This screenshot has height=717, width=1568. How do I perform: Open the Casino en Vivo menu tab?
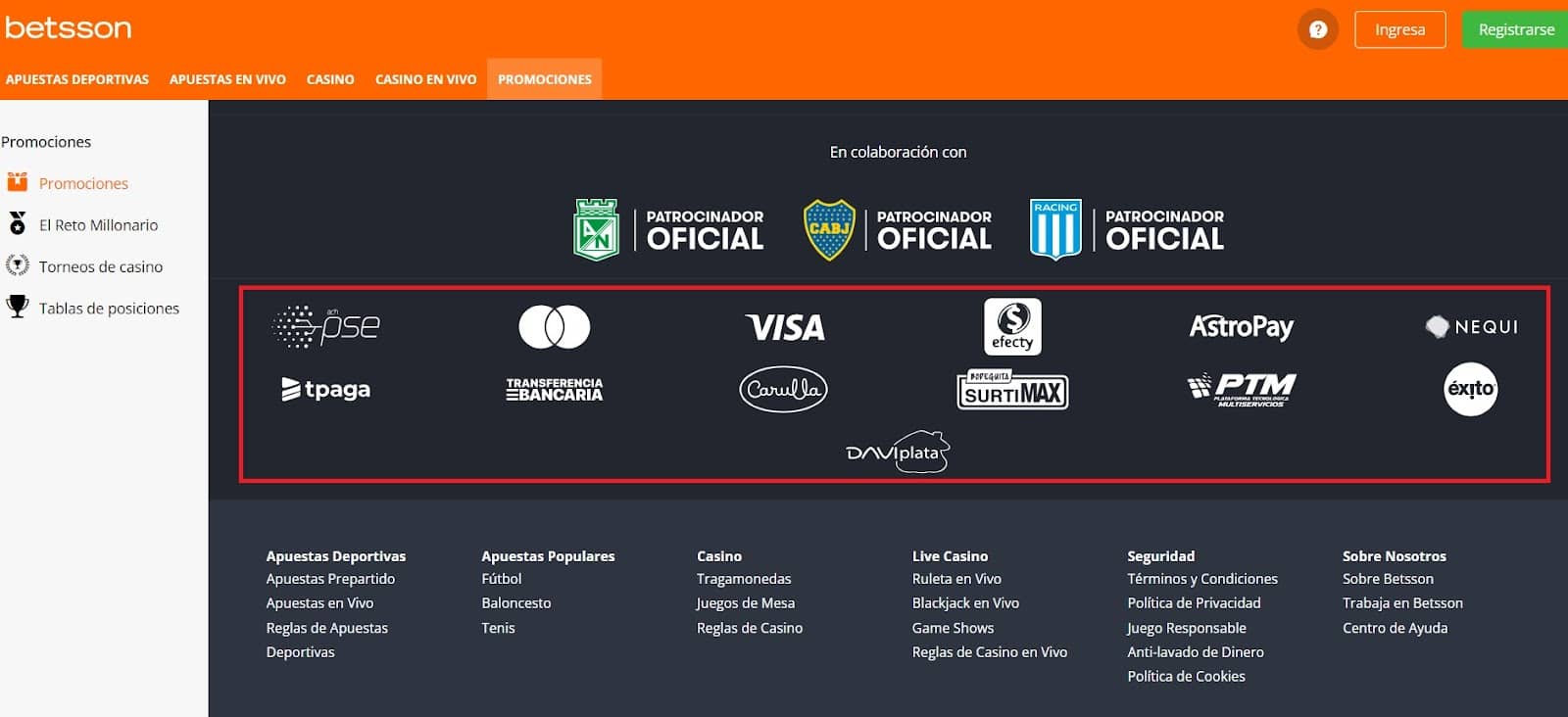click(x=425, y=79)
